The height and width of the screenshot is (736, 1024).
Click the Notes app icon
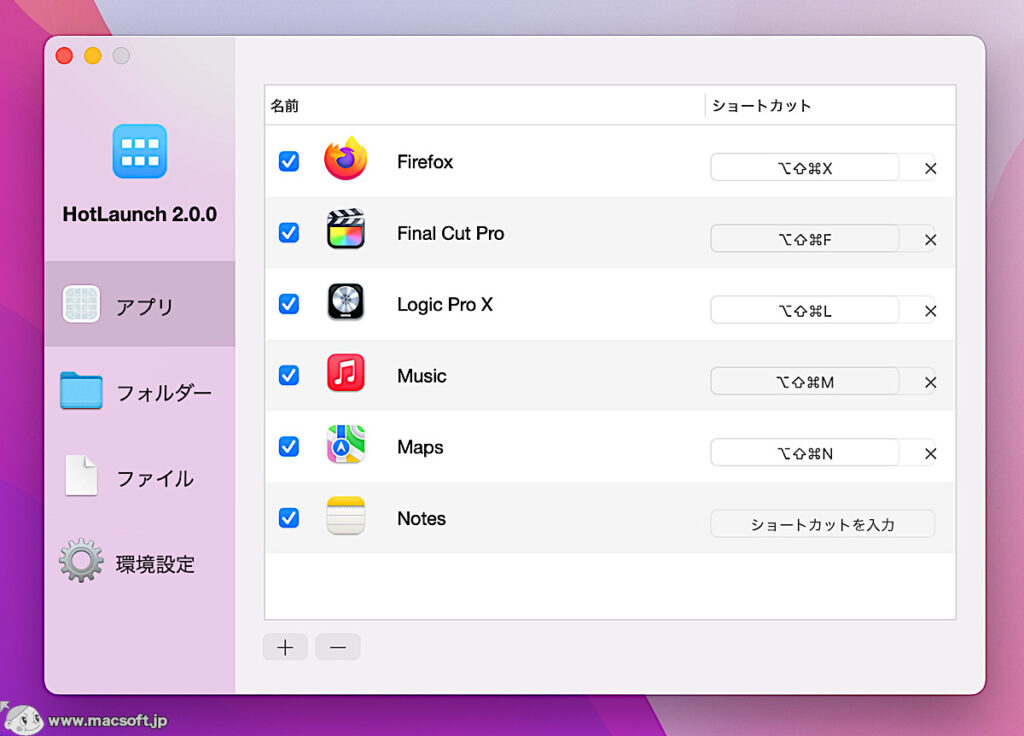click(345, 516)
